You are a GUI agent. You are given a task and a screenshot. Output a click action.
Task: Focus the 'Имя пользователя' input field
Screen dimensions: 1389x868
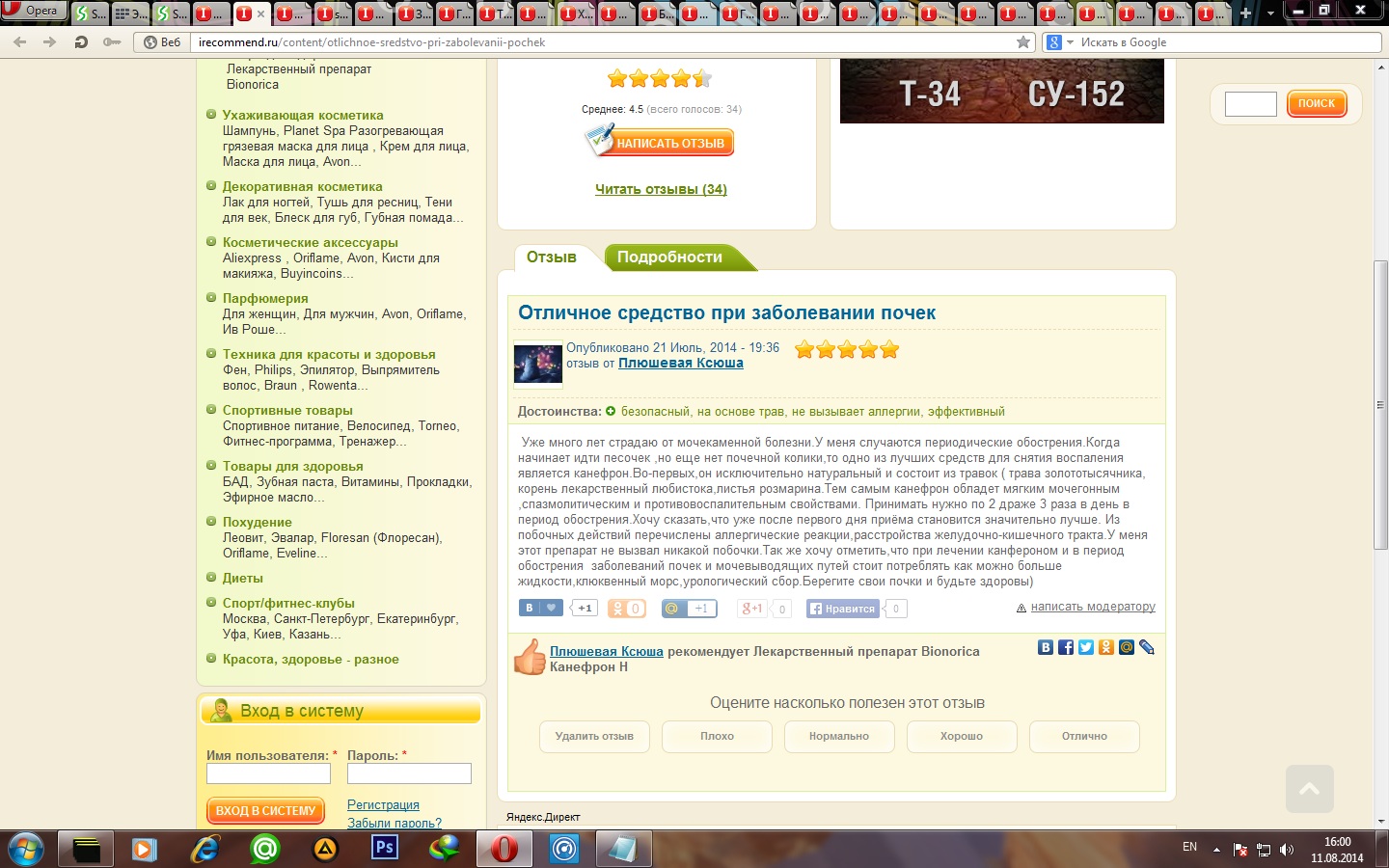pos(268,773)
